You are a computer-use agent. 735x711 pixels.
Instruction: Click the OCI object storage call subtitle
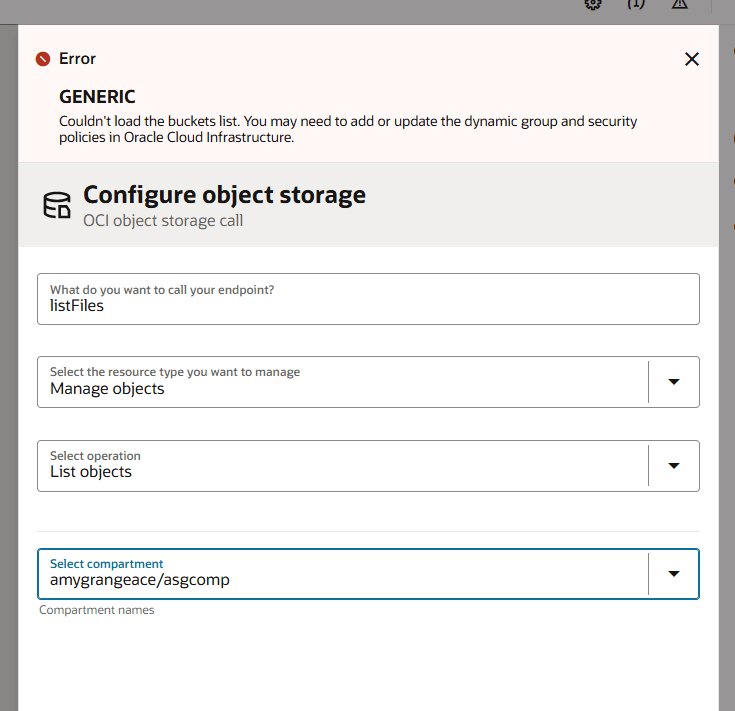163,220
